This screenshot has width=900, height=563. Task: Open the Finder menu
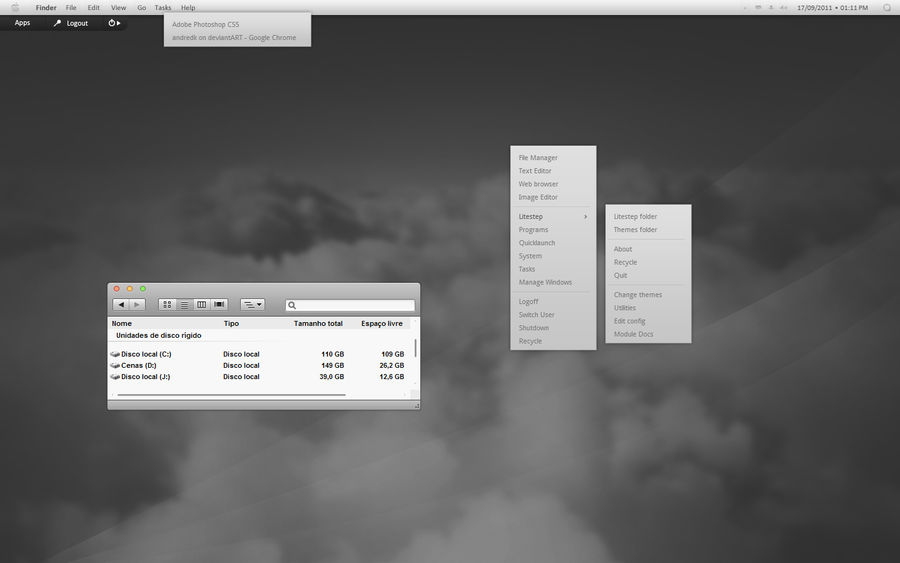(x=46, y=8)
